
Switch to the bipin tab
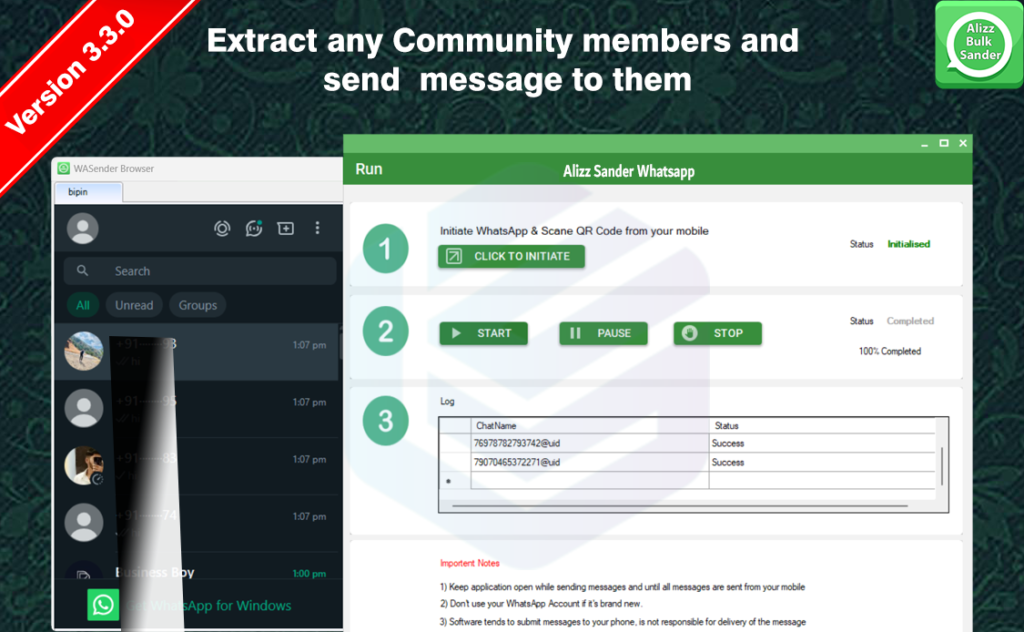(78, 191)
